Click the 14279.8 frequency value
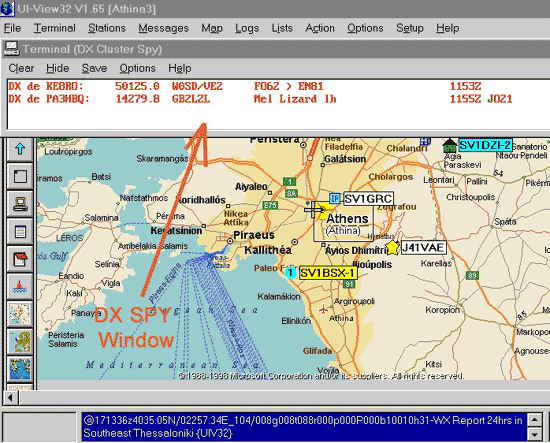Screen dimensions: 550x443 pyautogui.click(x=138, y=99)
